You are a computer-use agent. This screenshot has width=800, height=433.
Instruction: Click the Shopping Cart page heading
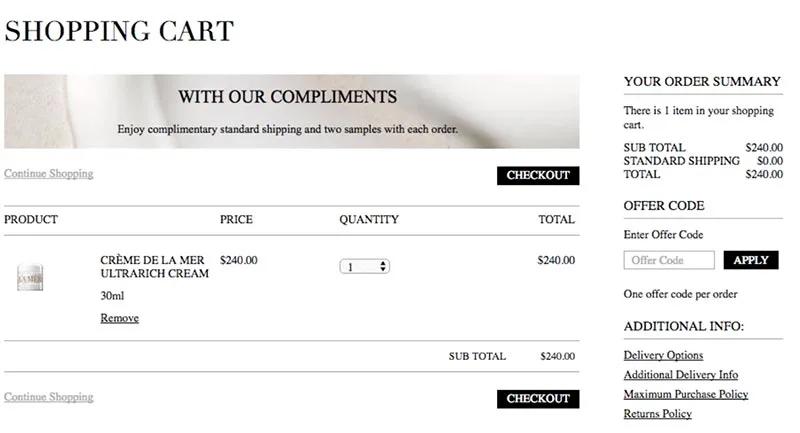[x=119, y=32]
